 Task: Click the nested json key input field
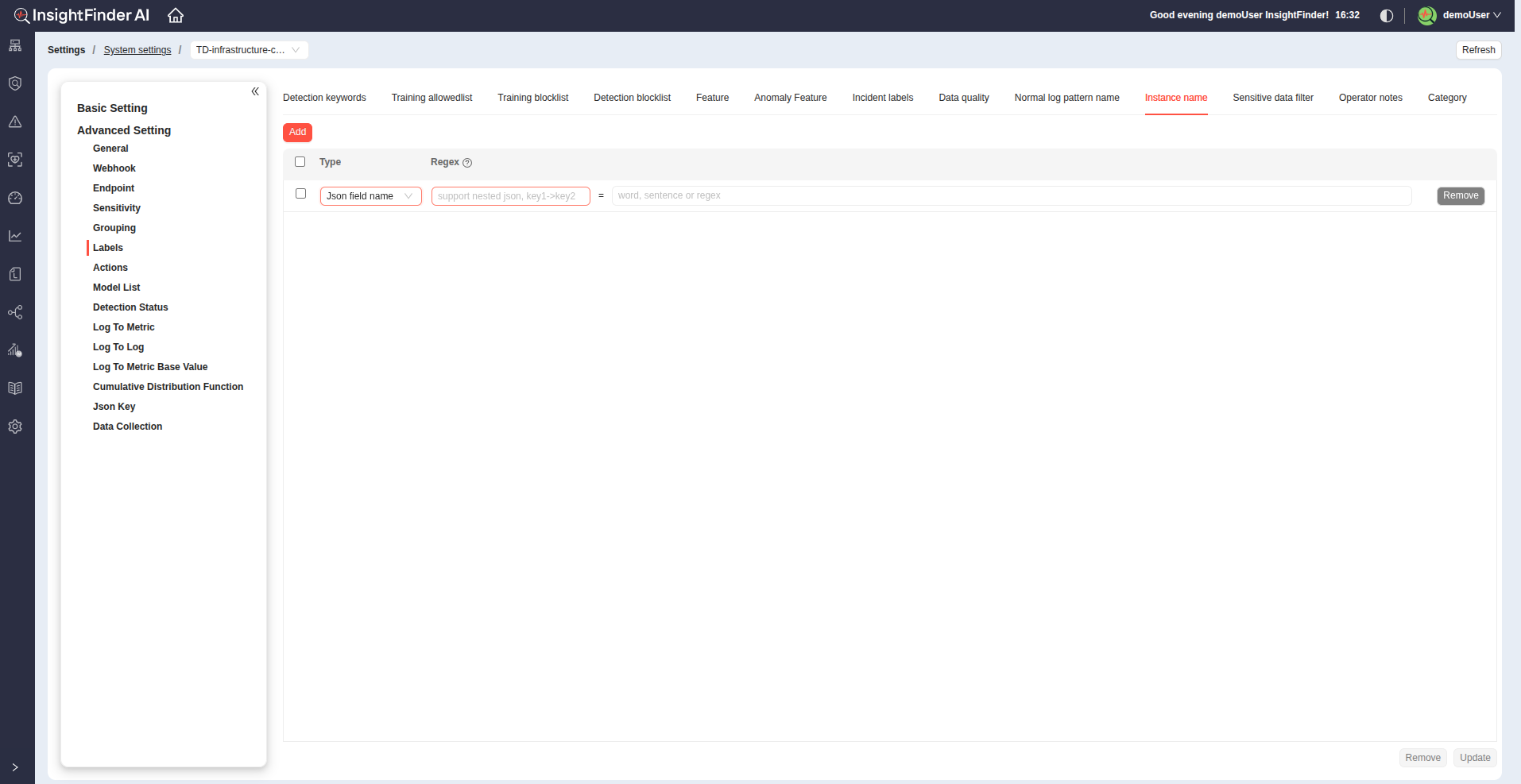[x=510, y=196]
